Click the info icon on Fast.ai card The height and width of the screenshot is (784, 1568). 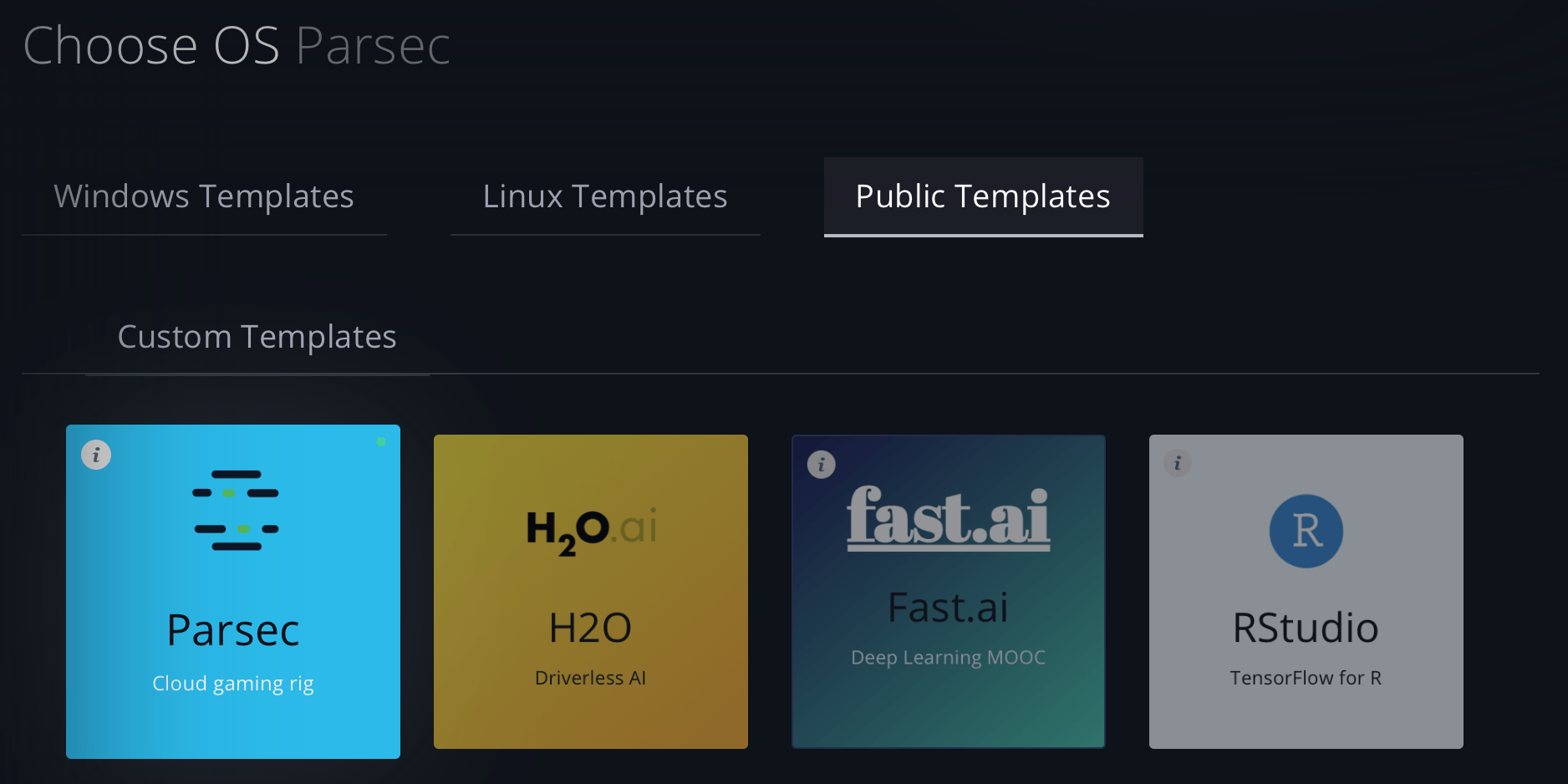coord(822,465)
